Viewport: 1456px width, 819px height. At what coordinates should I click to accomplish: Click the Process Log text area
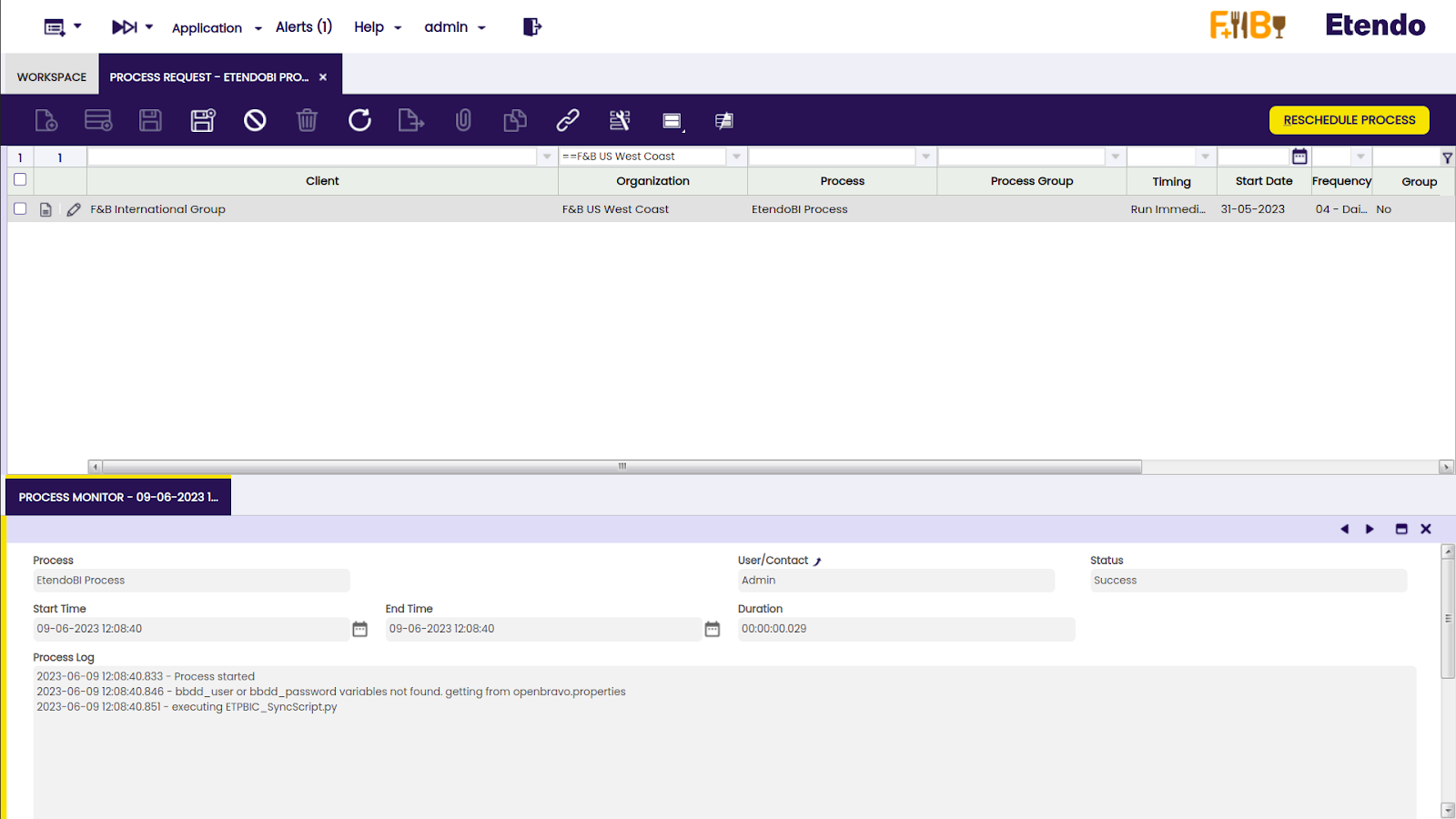tap(724, 742)
